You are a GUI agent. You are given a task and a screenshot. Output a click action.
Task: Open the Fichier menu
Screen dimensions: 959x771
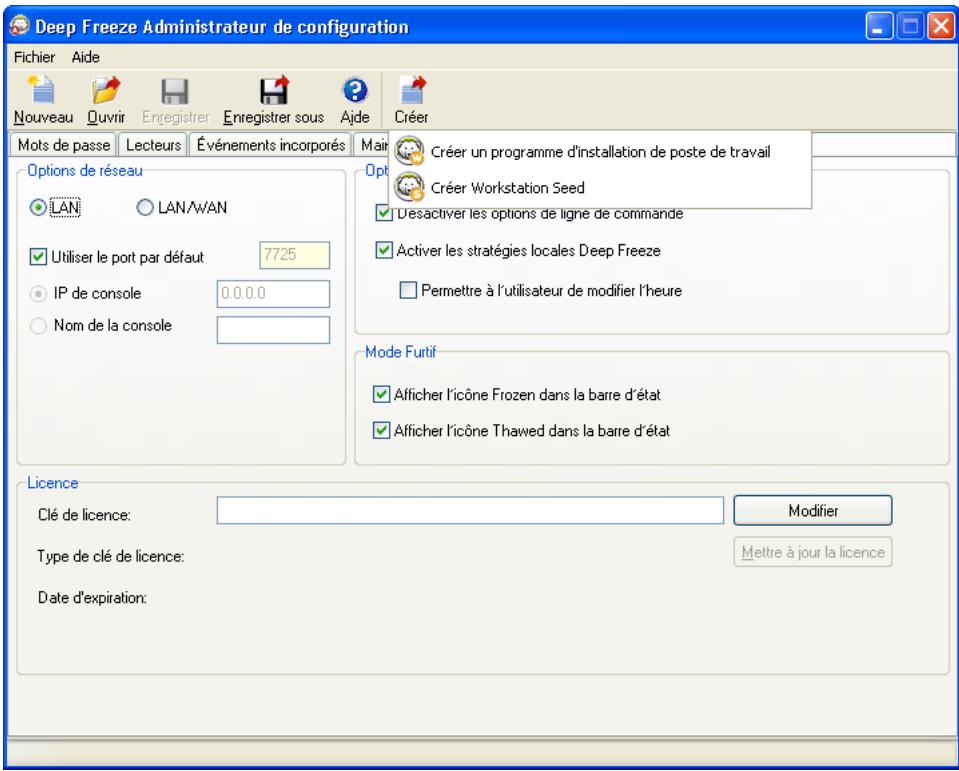click(34, 57)
